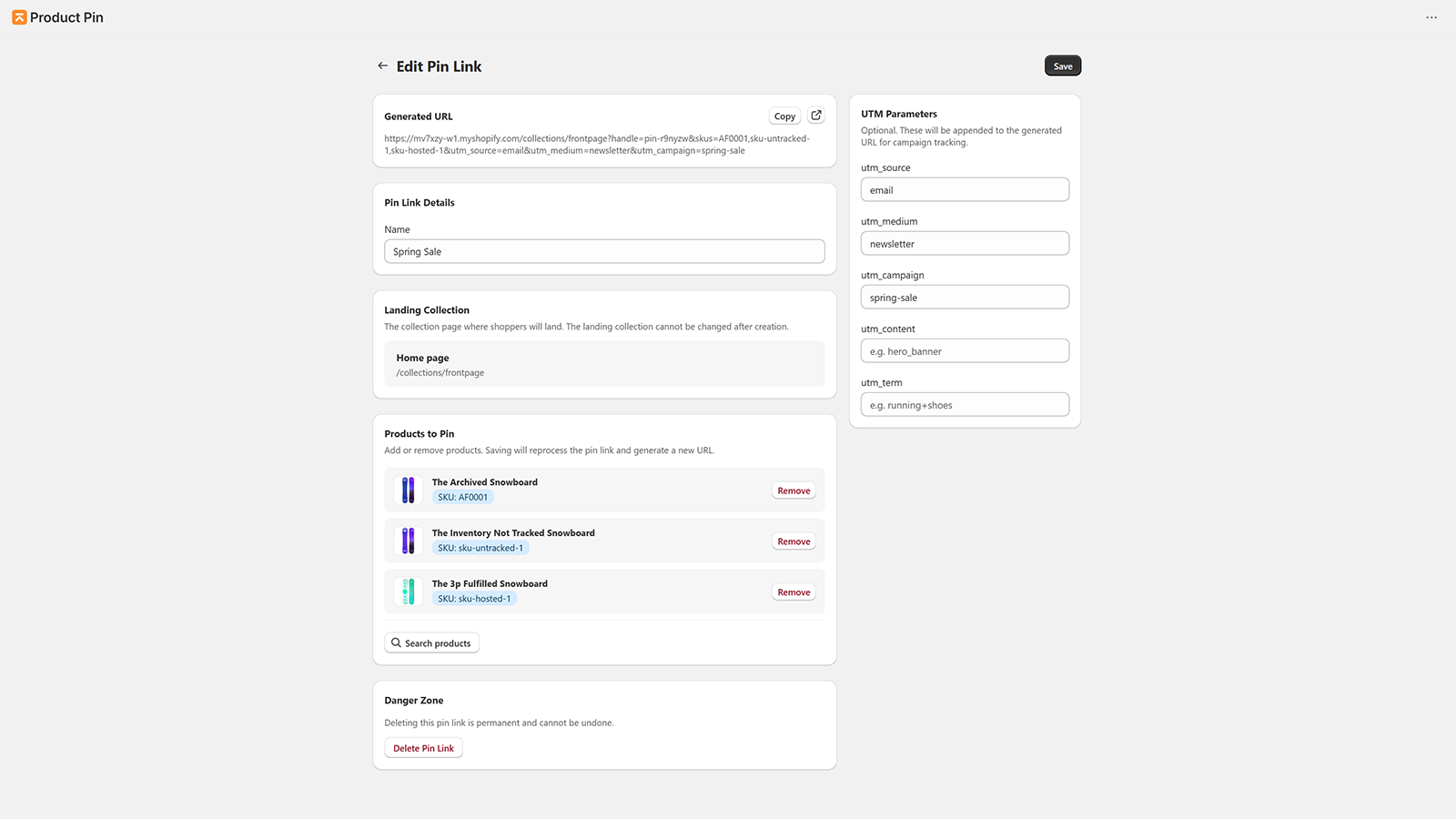Click the magnifier icon in Search products
Viewport: 1456px width, 819px height.
tap(396, 642)
